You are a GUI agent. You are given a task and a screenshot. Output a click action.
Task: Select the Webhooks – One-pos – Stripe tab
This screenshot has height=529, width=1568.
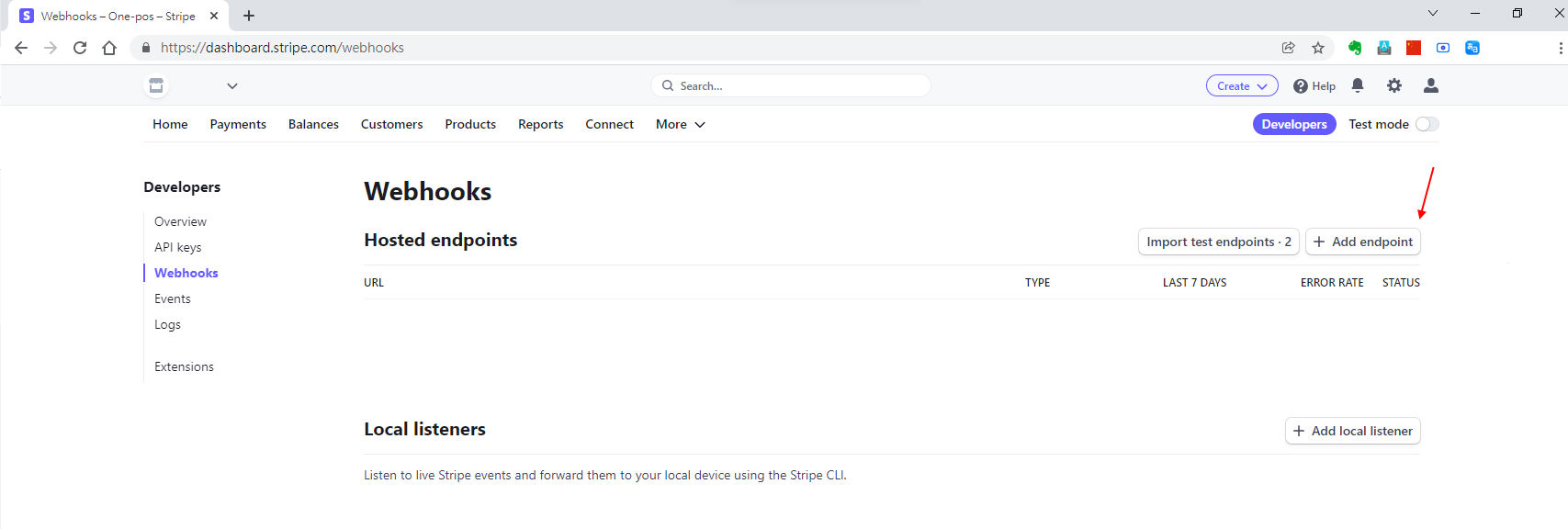coord(118,16)
